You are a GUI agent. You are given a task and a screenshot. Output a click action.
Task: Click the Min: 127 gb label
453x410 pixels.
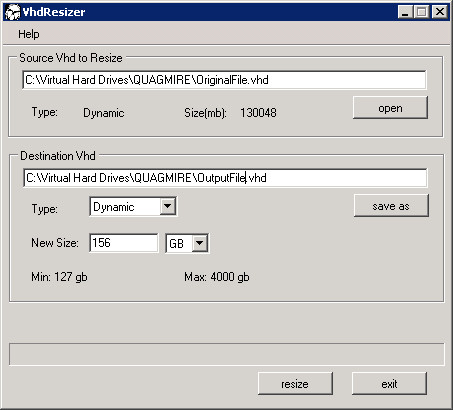(x=59, y=277)
